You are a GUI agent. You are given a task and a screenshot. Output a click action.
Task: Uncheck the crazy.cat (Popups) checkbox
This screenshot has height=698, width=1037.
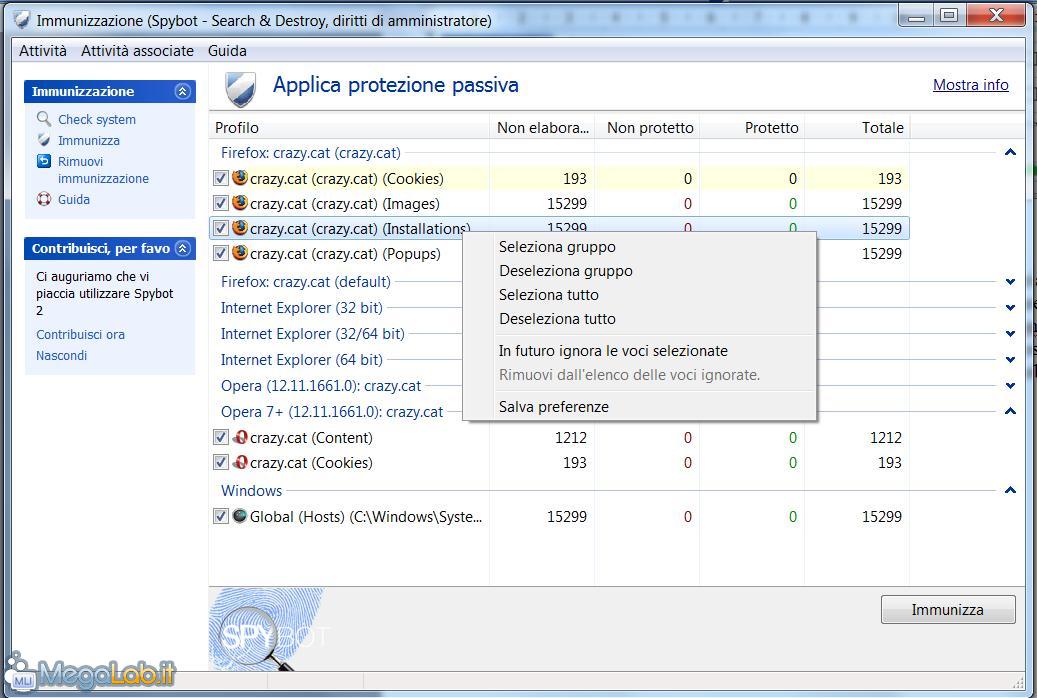click(221, 253)
